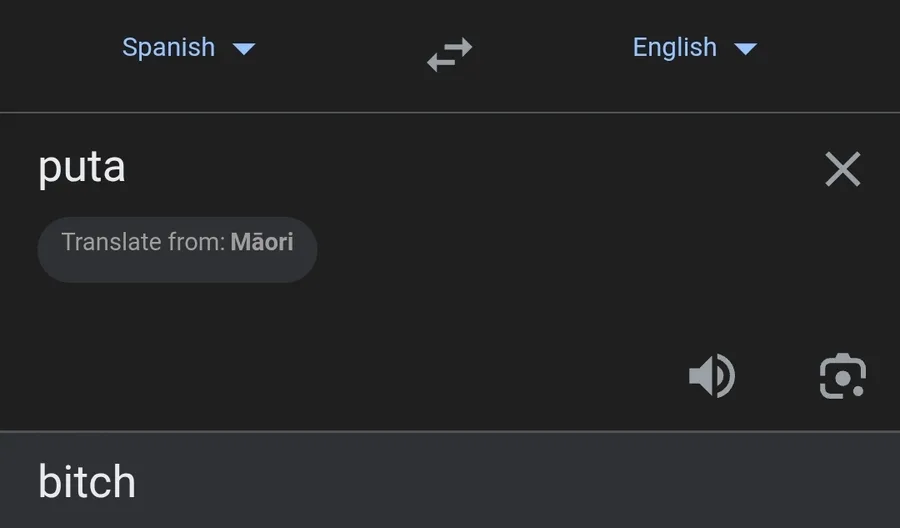Play pronunciation with the speaker icon

(712, 376)
